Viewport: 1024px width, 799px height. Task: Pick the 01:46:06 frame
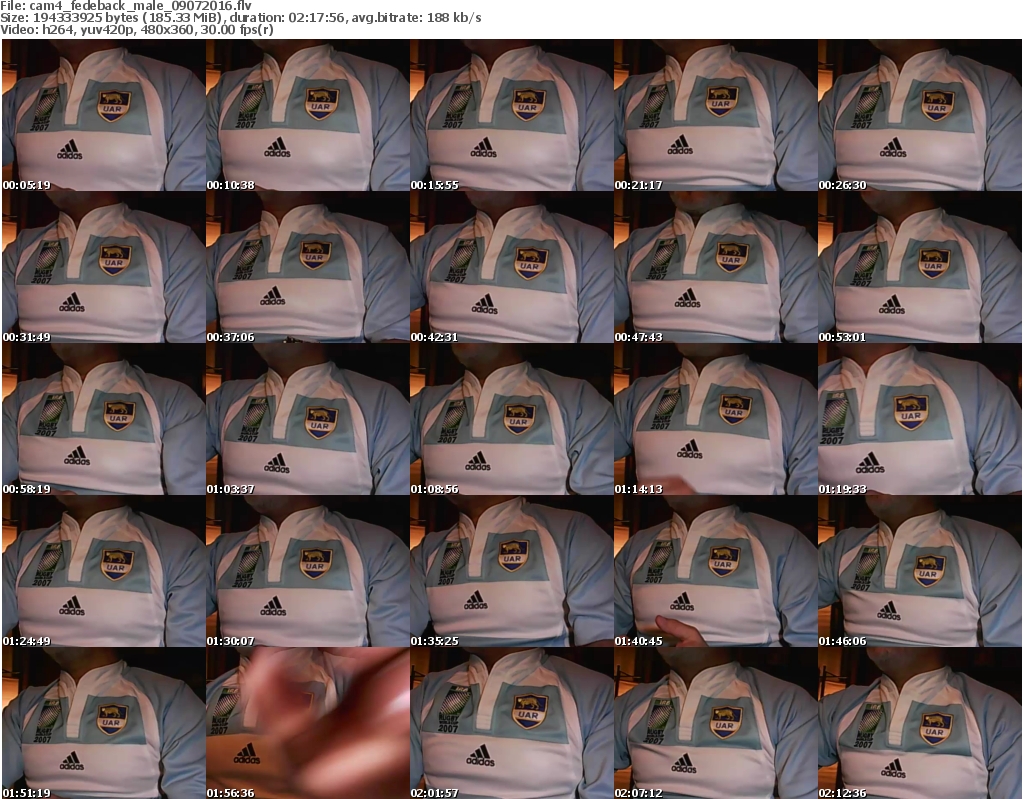click(920, 571)
